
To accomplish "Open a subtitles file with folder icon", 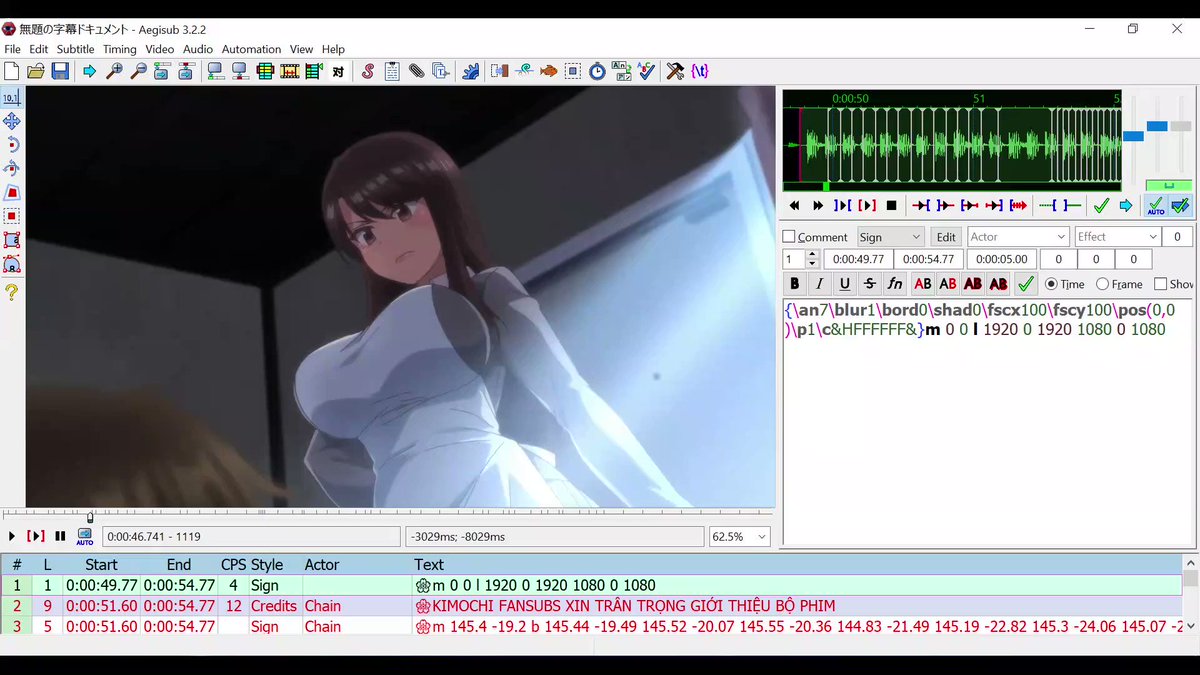I will [x=36, y=71].
